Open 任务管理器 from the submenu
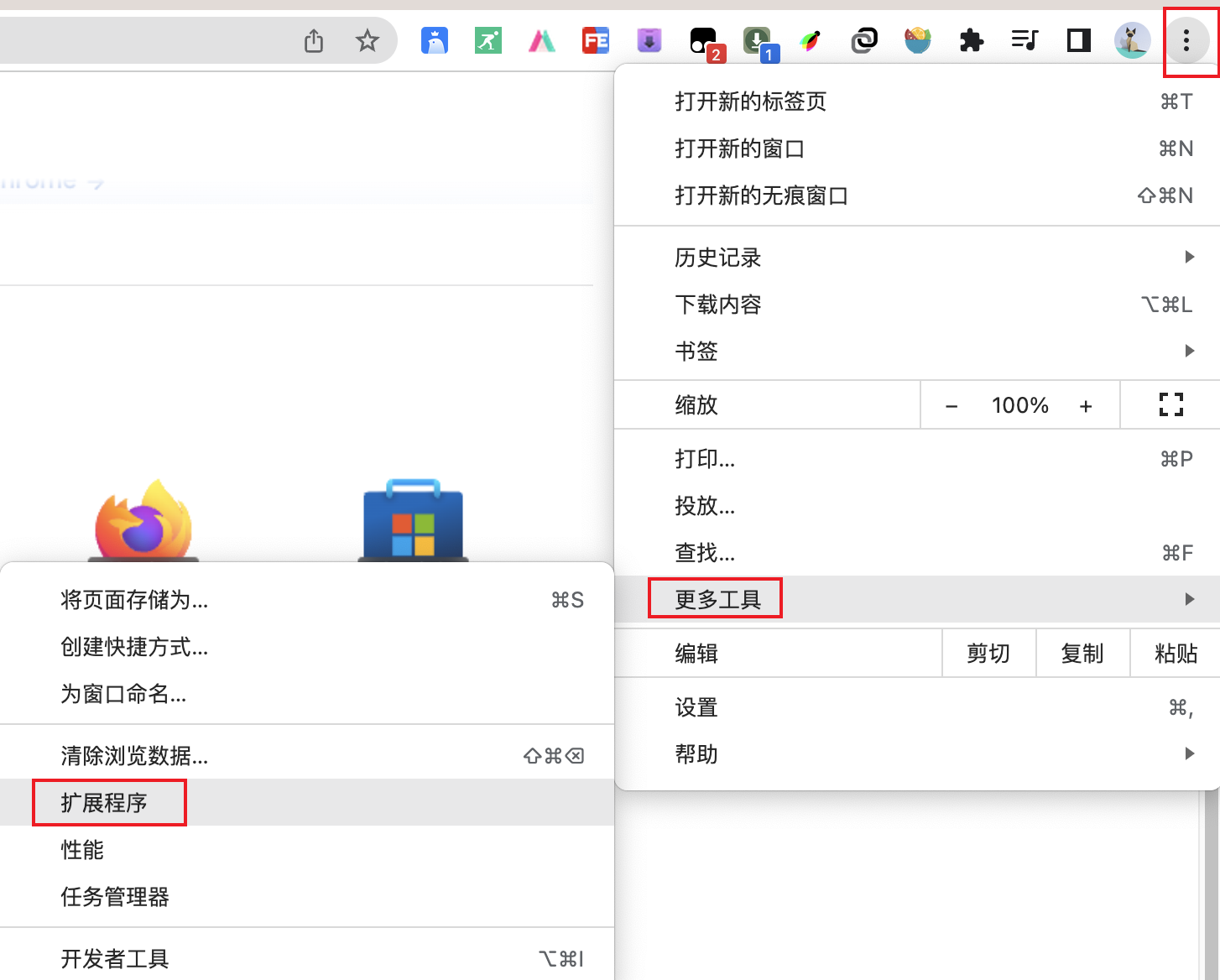Image resolution: width=1220 pixels, height=980 pixels. [x=307, y=897]
